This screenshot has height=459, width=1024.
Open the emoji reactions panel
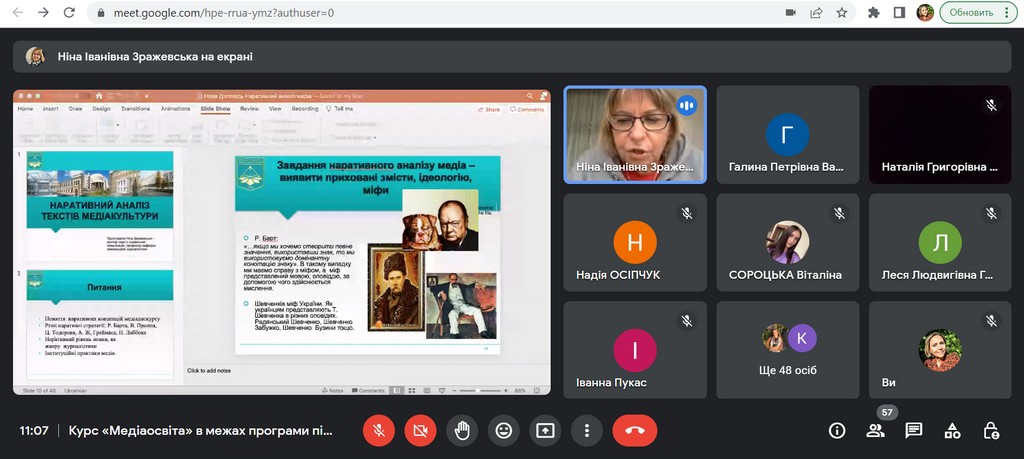504,430
